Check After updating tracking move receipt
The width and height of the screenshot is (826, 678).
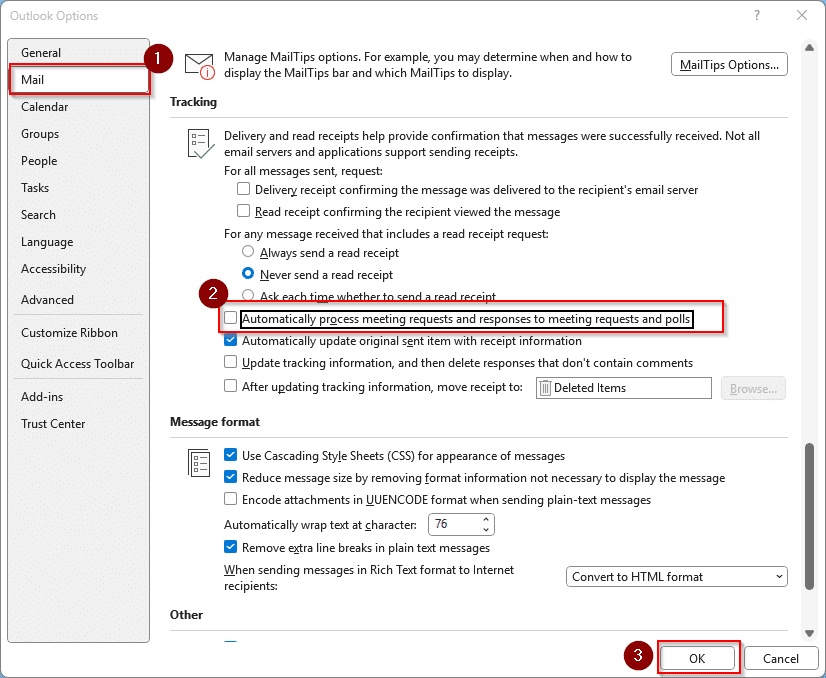click(230, 386)
